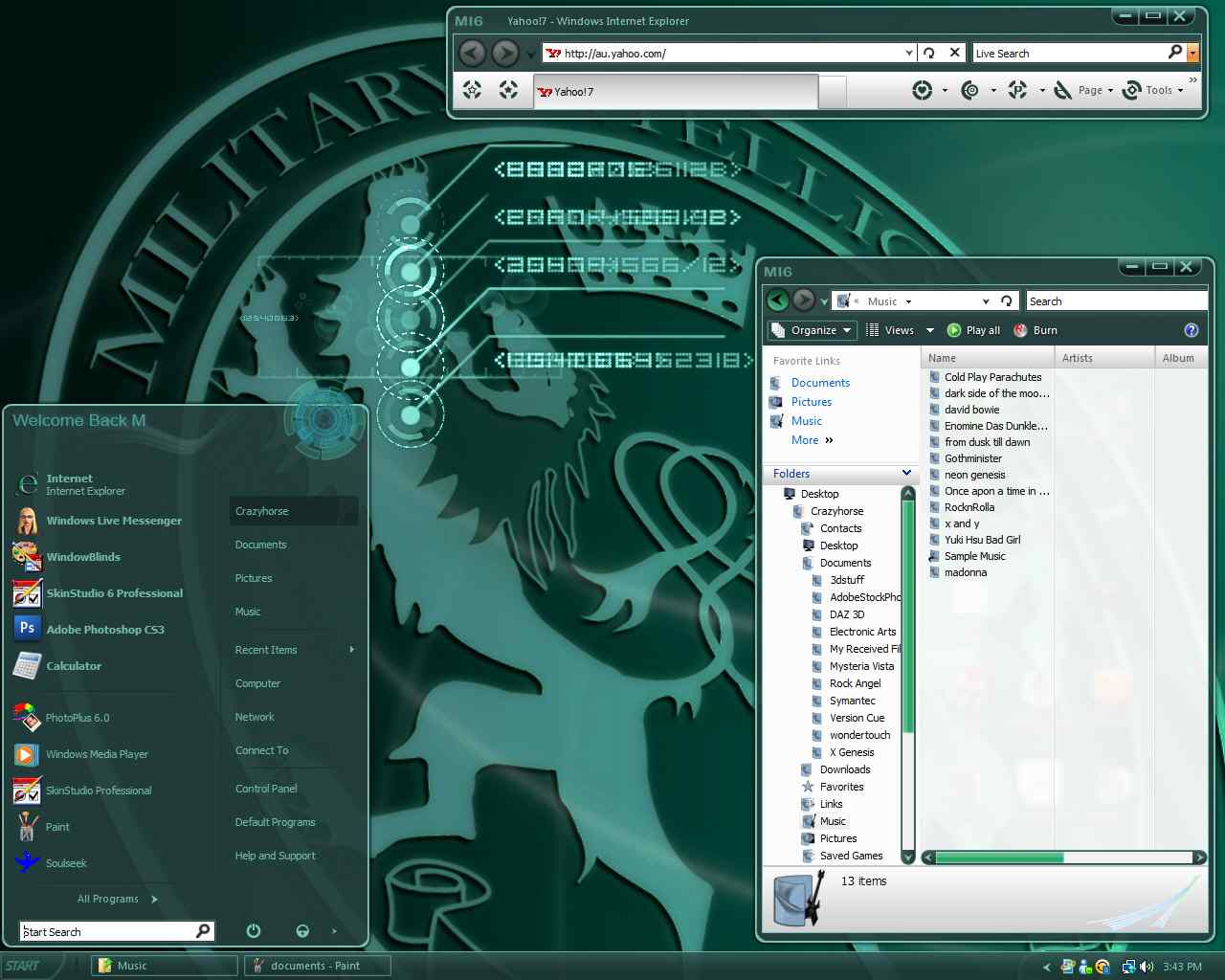
Task: Open the Favorites Center star icon
Action: click(x=472, y=90)
